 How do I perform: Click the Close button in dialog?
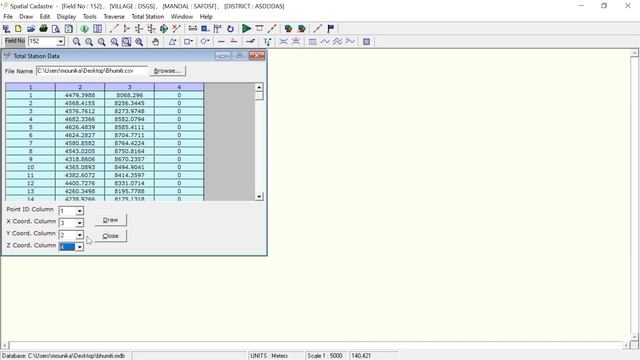coord(110,236)
